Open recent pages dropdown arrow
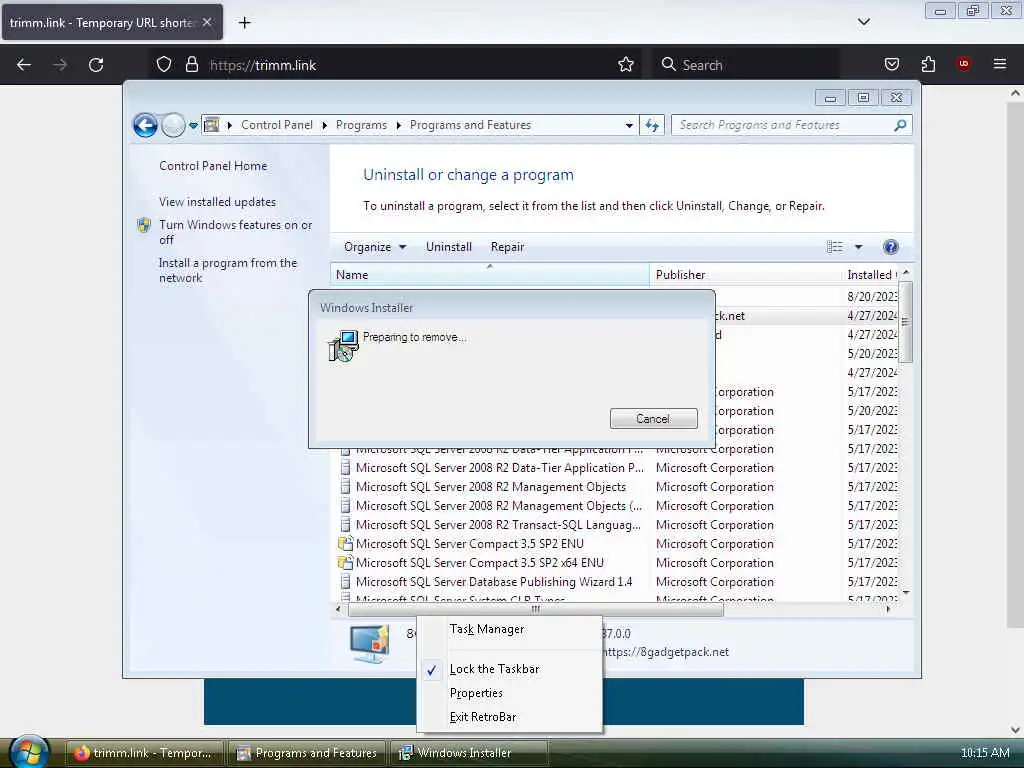 (x=193, y=125)
